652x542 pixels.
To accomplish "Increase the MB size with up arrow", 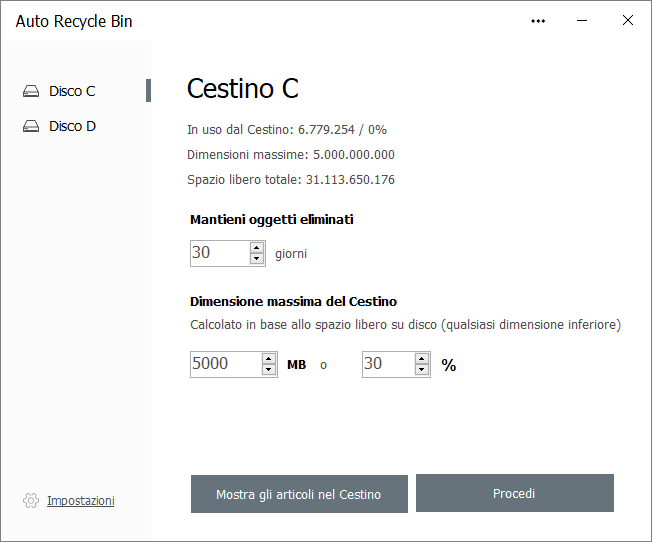I will coord(268,358).
